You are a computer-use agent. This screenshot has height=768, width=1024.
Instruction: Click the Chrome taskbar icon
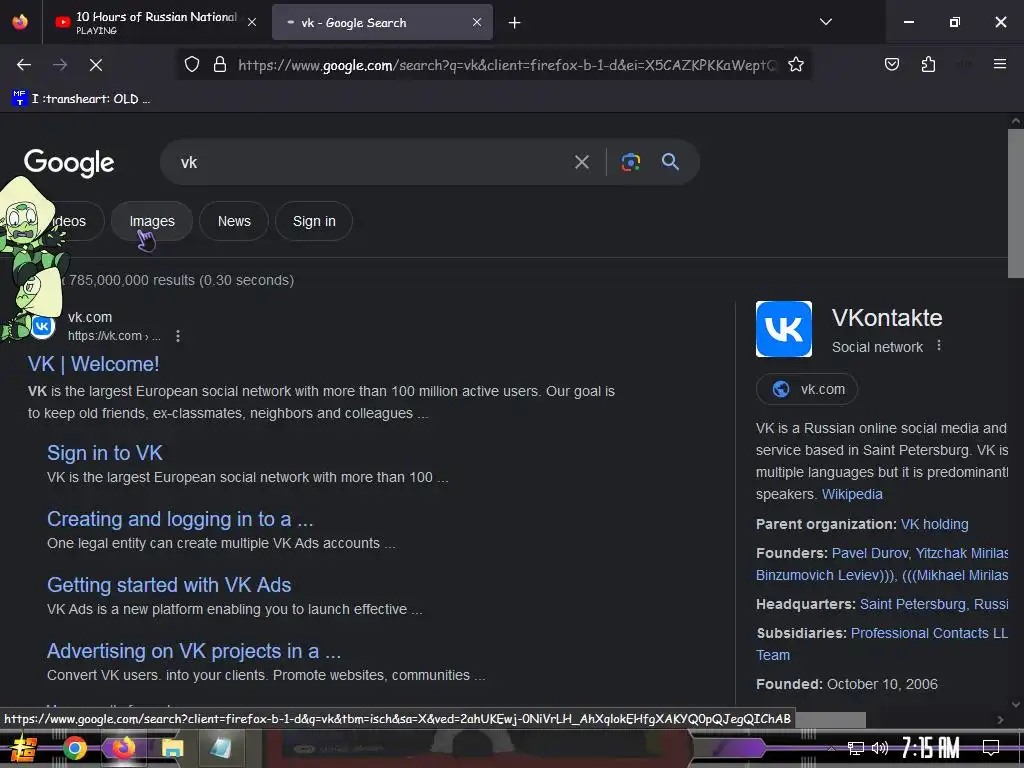(x=74, y=748)
